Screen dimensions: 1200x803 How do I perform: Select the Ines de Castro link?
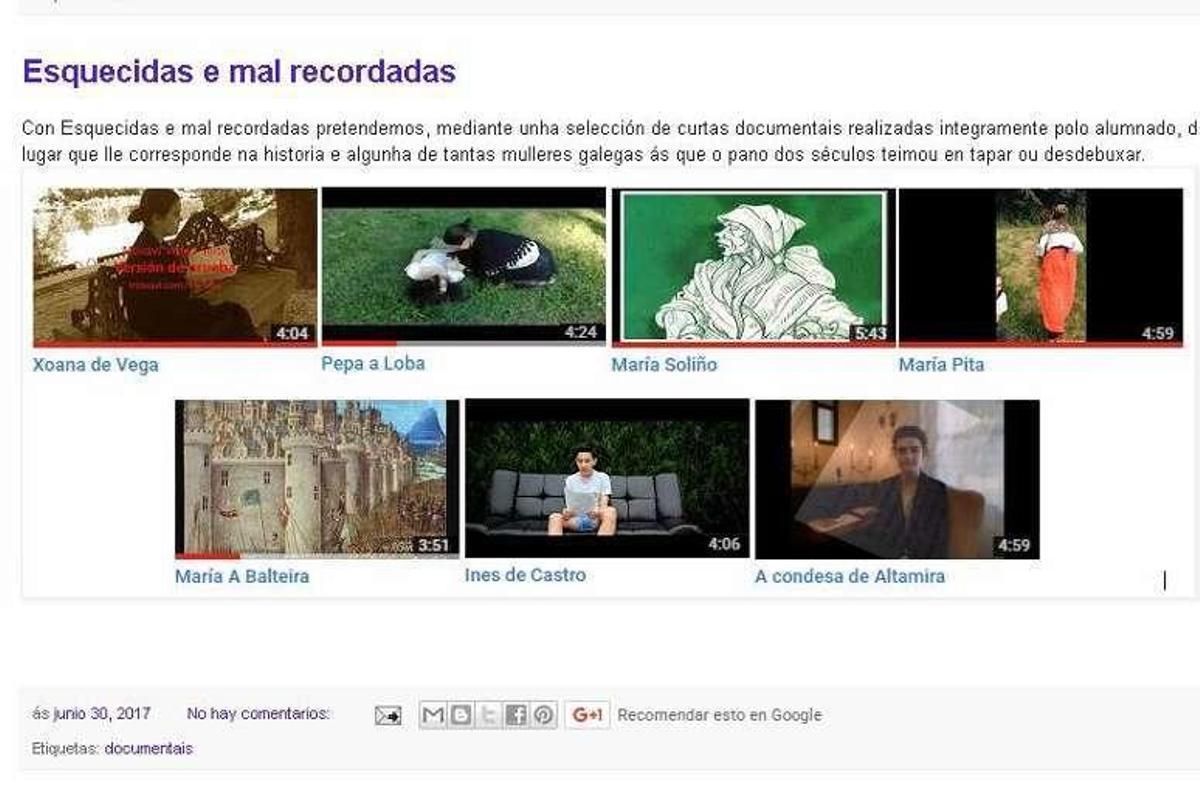click(527, 575)
